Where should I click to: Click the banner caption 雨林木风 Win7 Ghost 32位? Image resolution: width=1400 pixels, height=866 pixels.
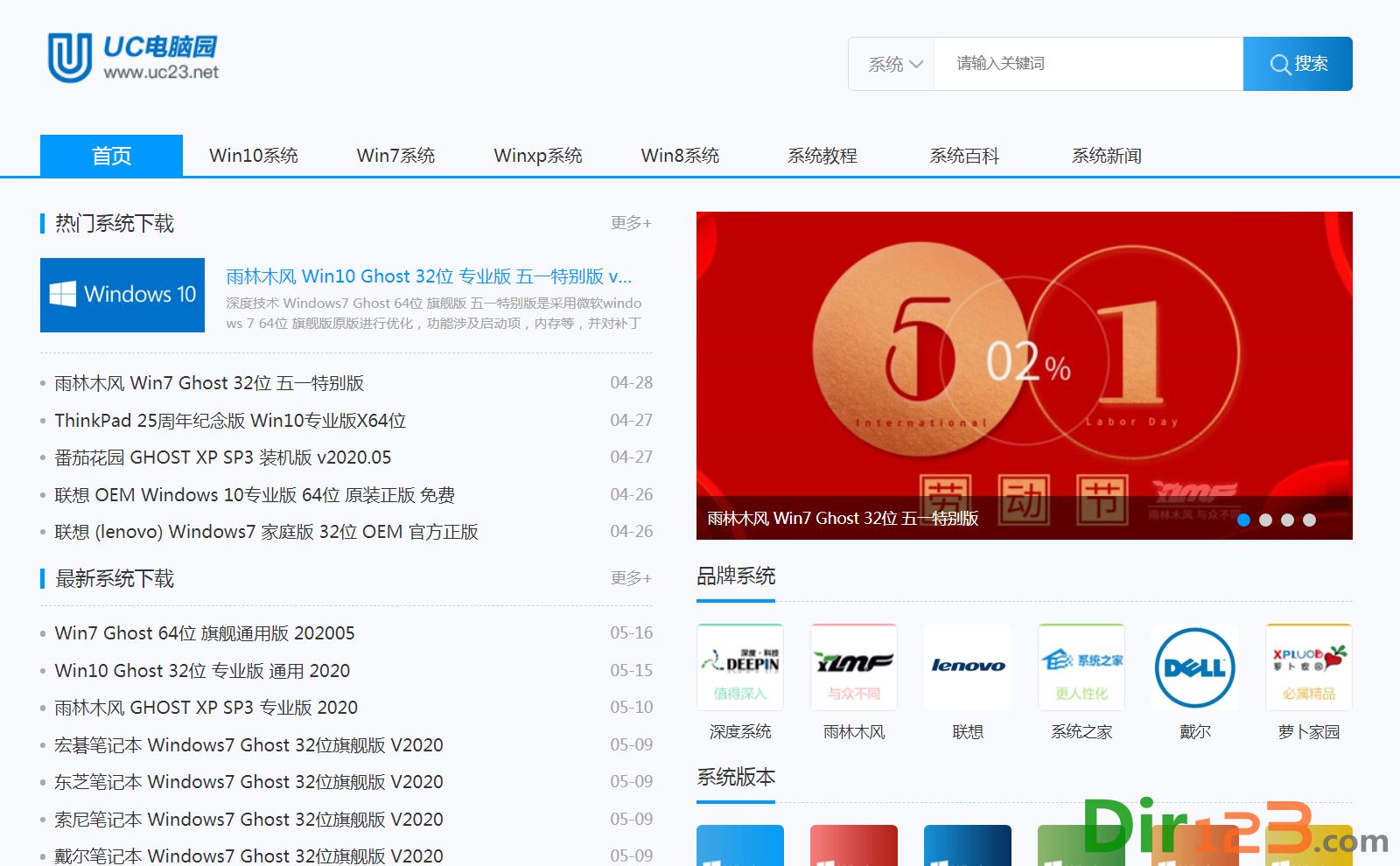click(843, 519)
